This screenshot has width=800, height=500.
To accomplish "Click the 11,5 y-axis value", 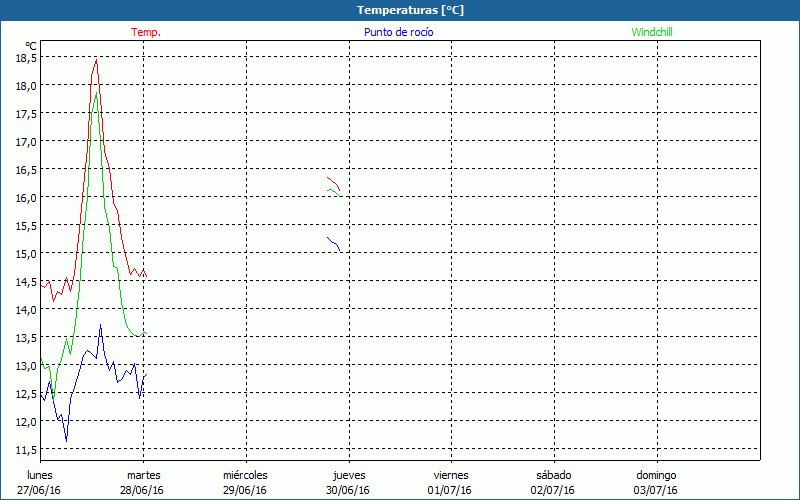I will point(26,450).
